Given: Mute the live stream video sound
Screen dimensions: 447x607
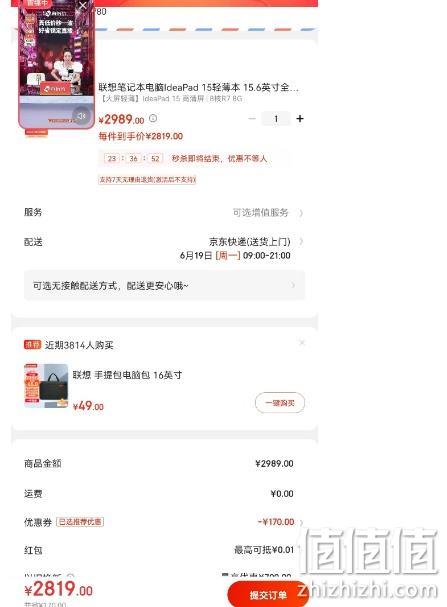Looking at the screenshot, I should click(x=81, y=115).
